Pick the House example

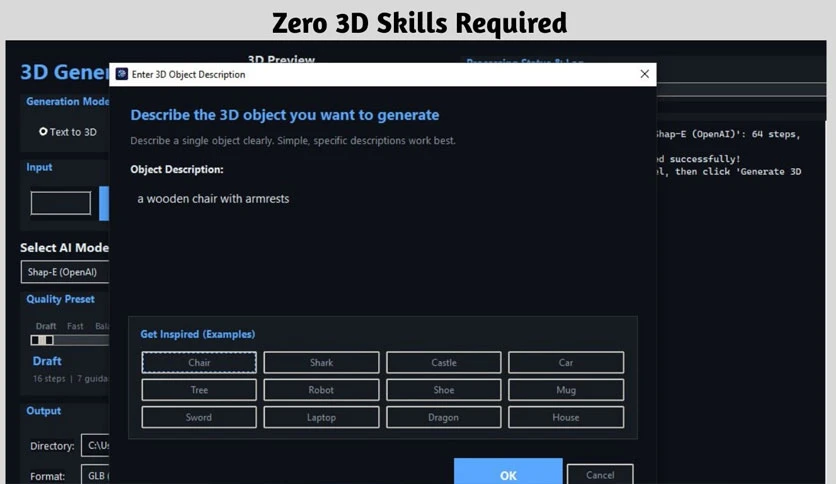tap(566, 417)
